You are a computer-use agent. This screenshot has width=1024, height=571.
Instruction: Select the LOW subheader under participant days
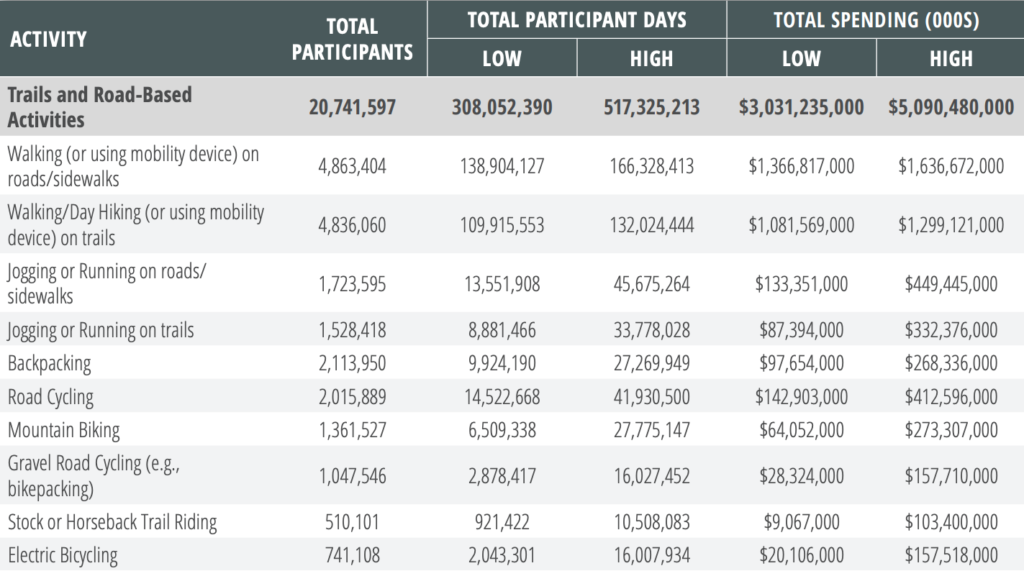502,58
